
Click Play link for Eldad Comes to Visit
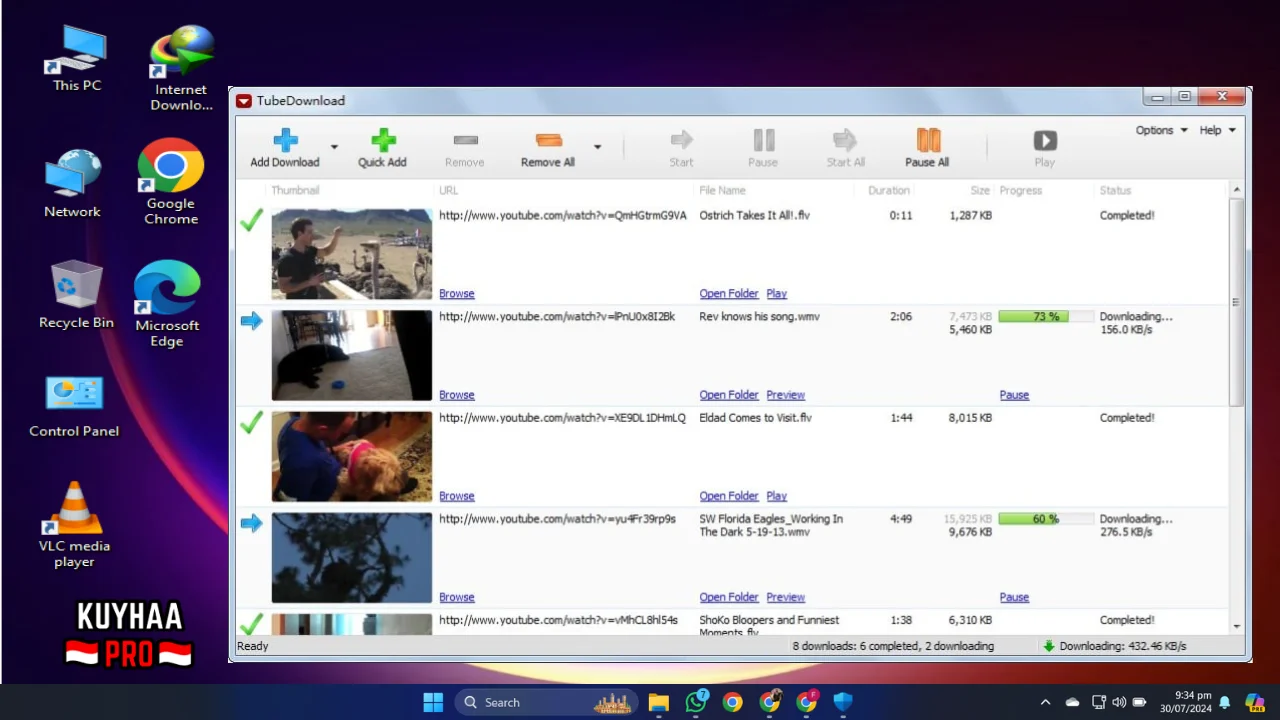777,496
